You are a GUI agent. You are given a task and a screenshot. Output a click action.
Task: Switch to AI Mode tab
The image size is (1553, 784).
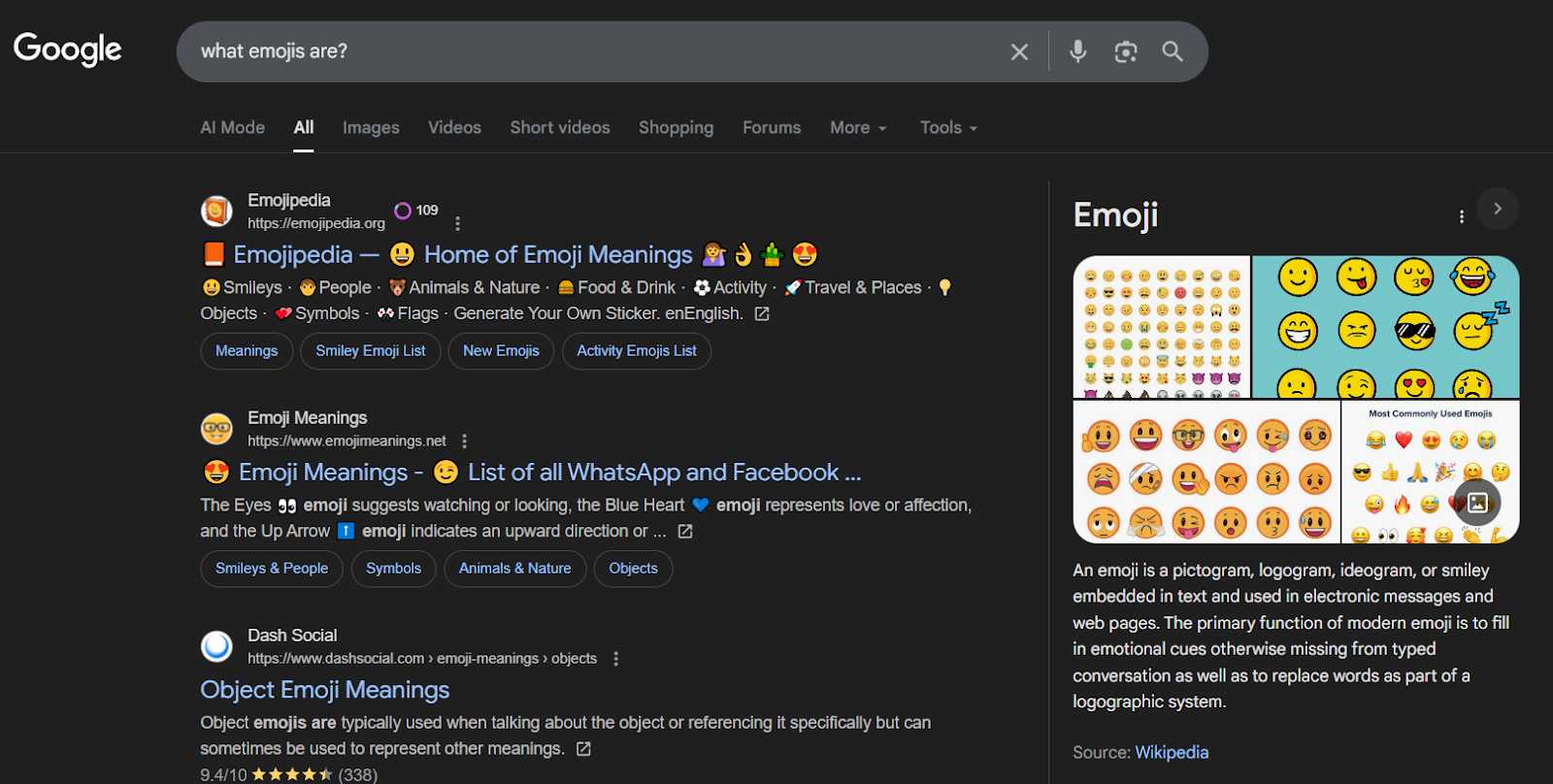(232, 128)
